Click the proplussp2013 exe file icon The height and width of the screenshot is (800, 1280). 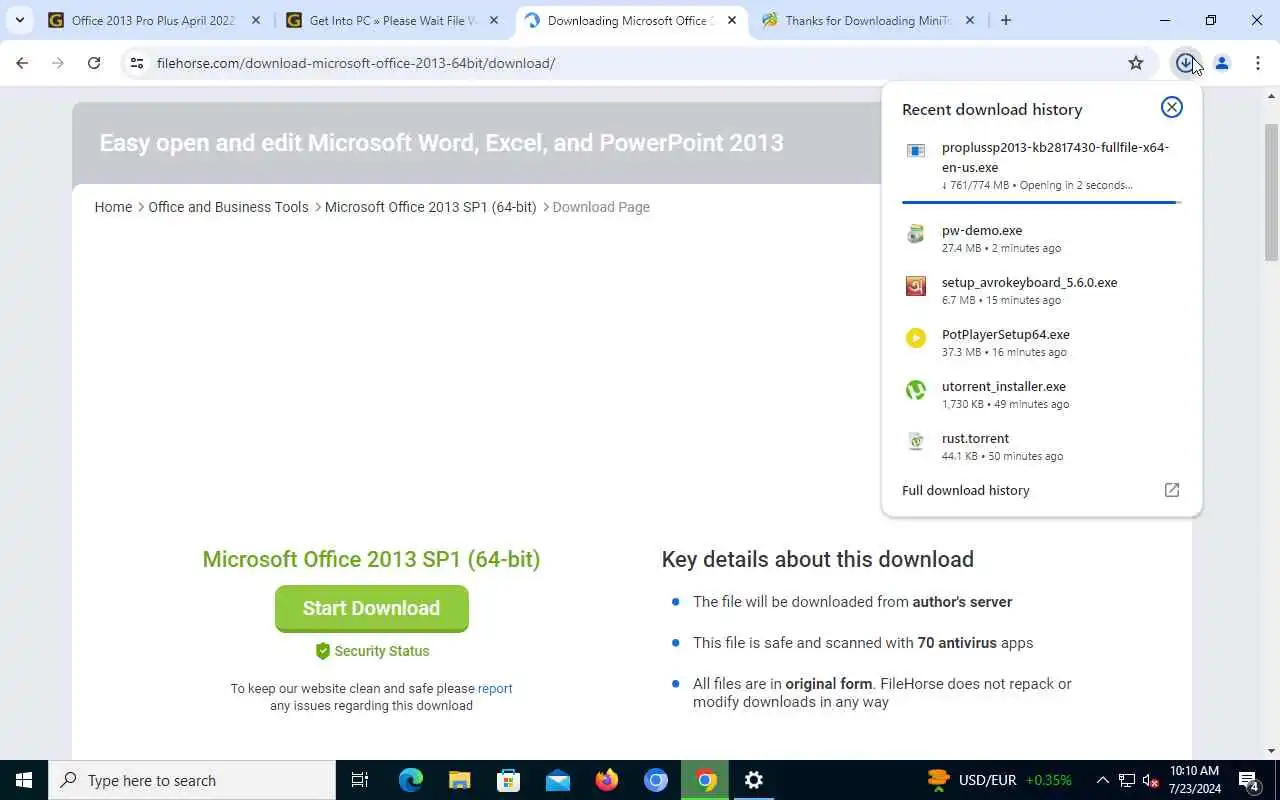(915, 151)
